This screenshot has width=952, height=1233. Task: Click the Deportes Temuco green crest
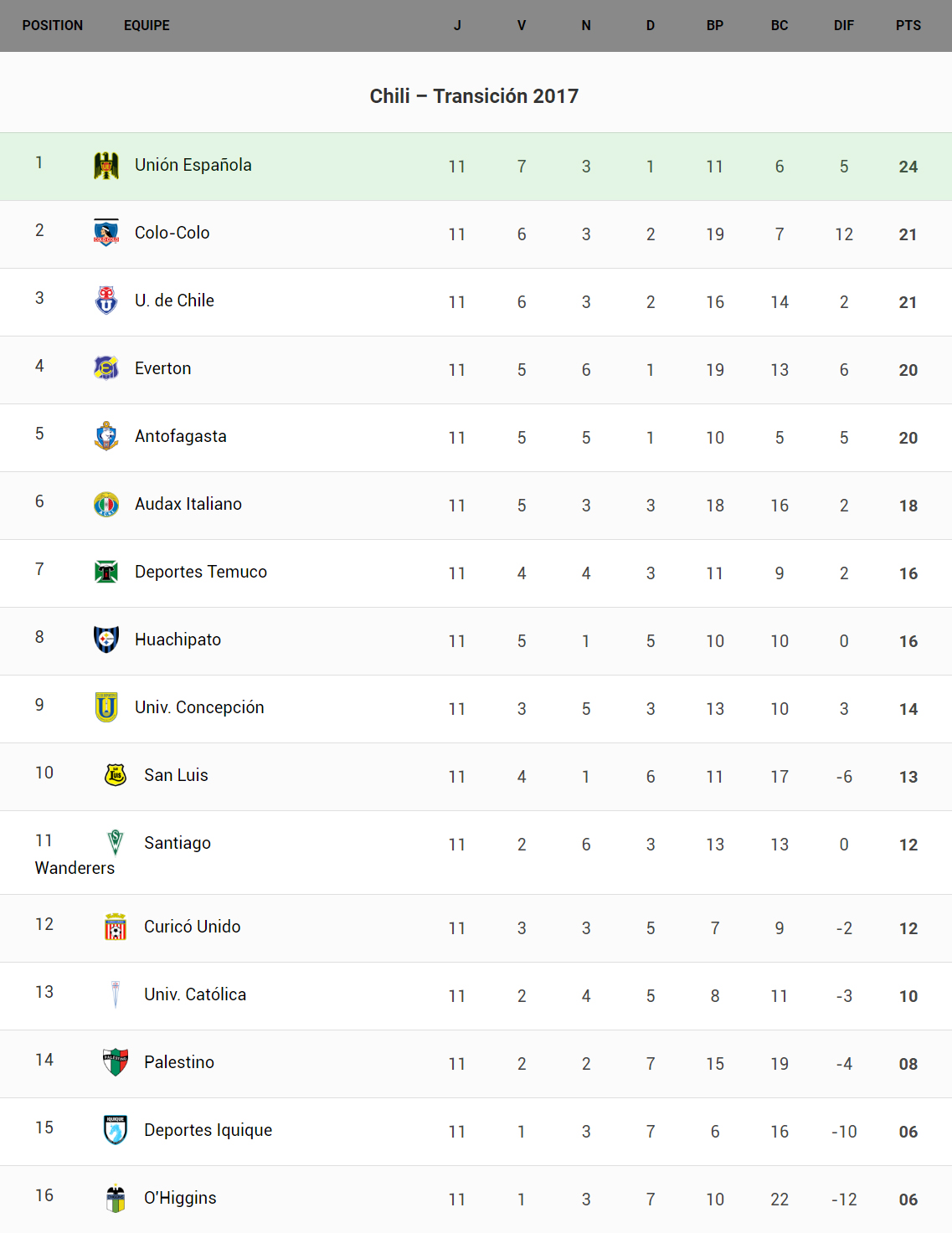point(106,572)
